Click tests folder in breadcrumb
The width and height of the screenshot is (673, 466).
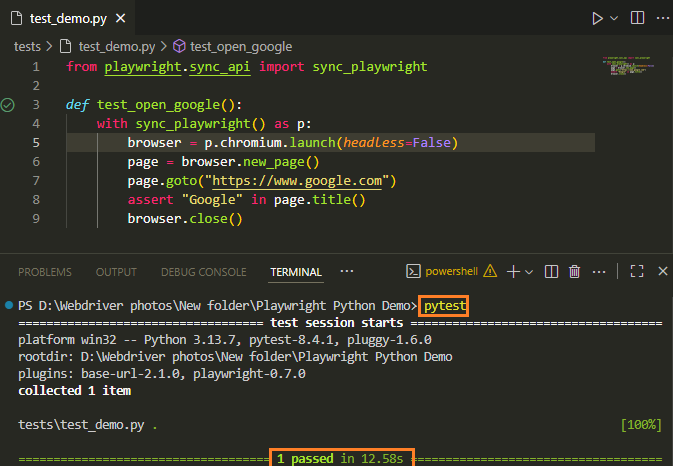coord(27,46)
